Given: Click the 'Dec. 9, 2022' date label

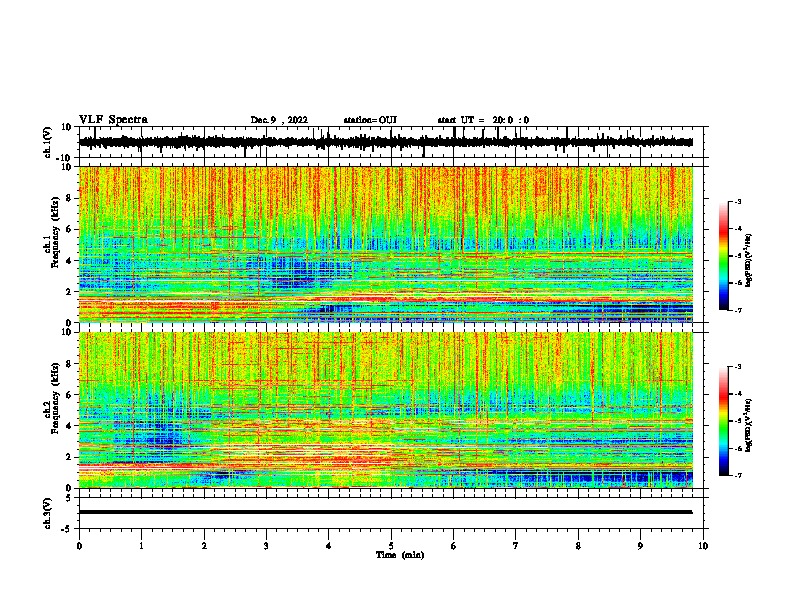Looking at the screenshot, I should [x=279, y=120].
